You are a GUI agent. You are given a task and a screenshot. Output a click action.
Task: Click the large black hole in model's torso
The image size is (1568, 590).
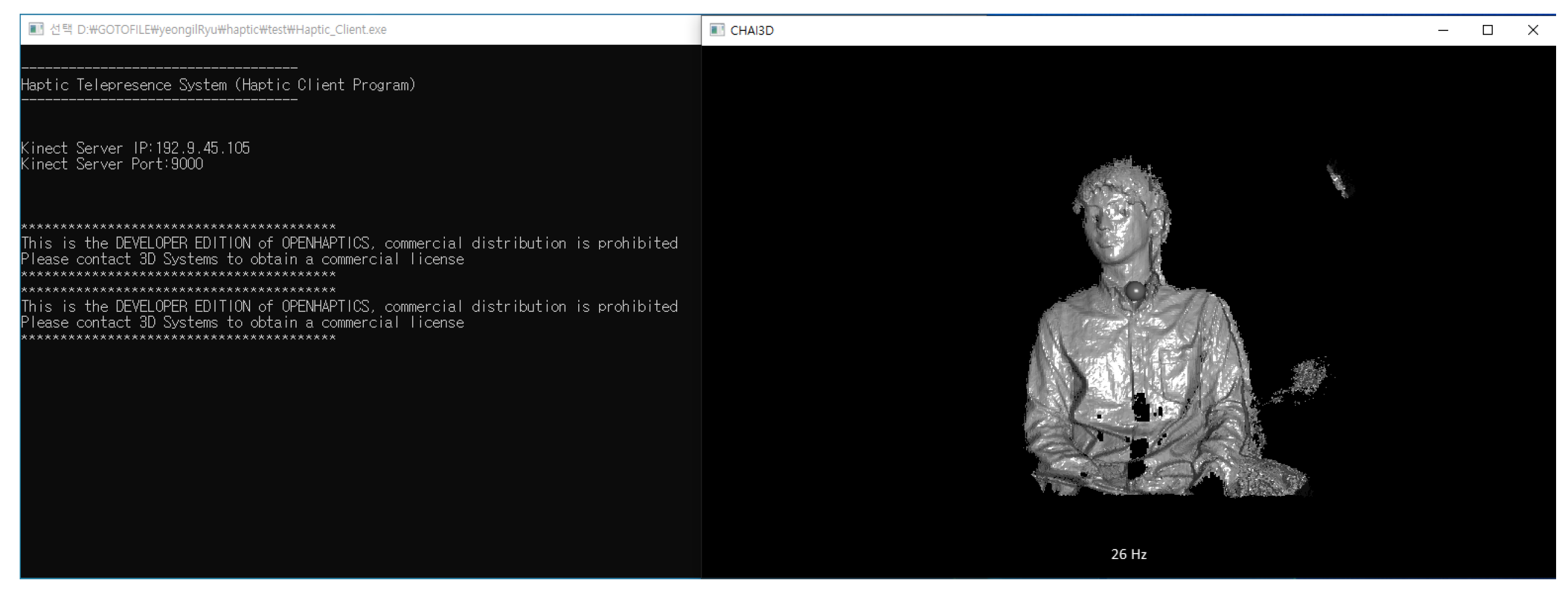pos(1140,408)
